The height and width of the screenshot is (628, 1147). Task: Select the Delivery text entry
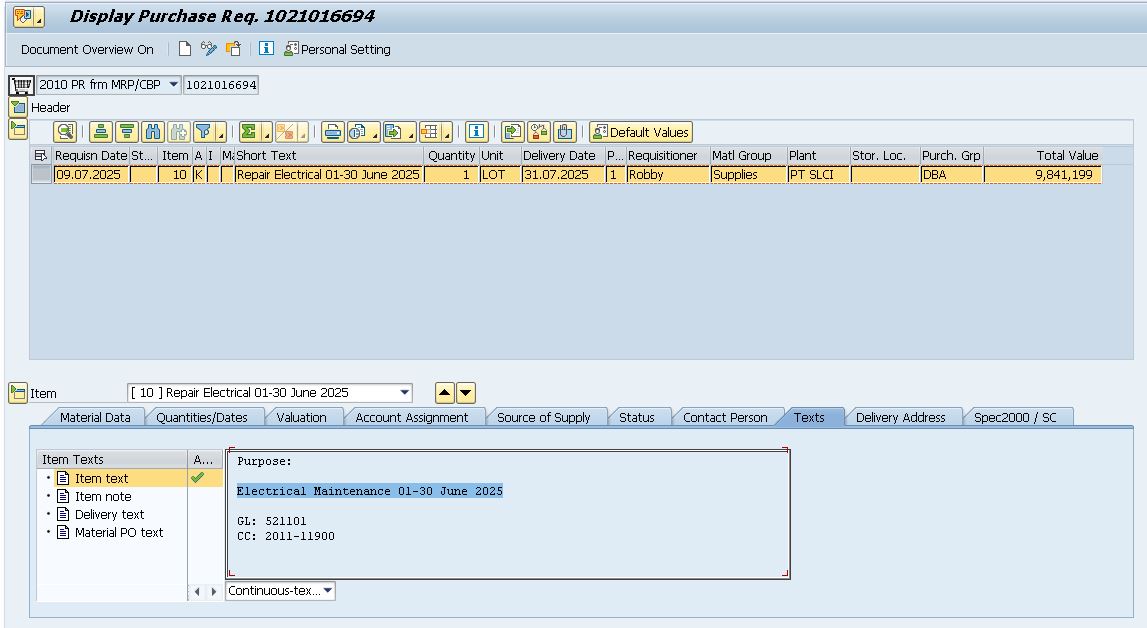pos(110,515)
